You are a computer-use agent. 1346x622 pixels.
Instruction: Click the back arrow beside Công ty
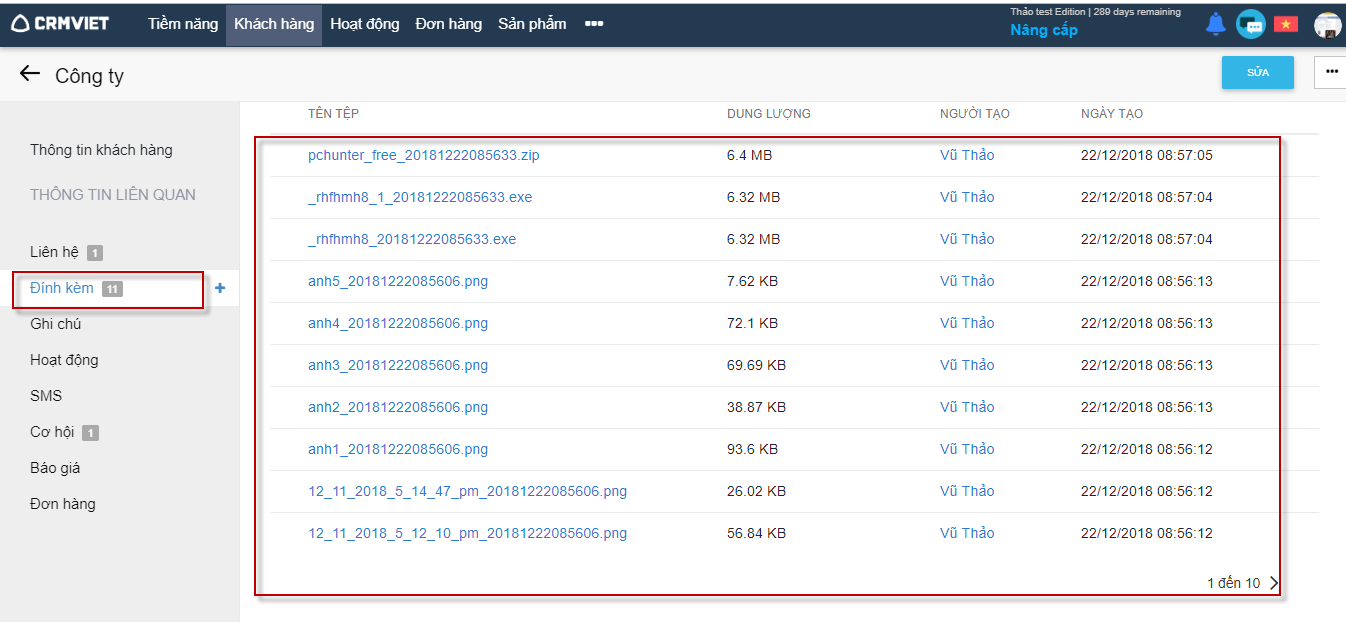(30, 74)
